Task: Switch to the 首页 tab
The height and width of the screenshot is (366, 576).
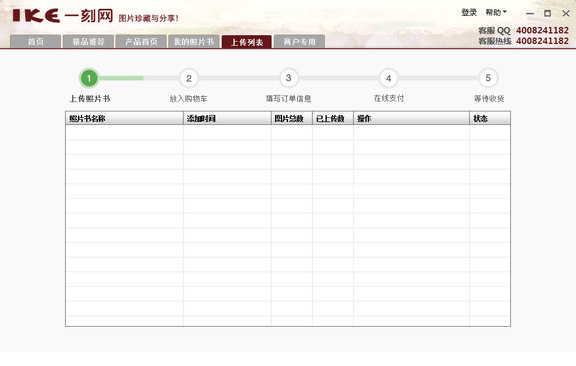Action: (36, 42)
